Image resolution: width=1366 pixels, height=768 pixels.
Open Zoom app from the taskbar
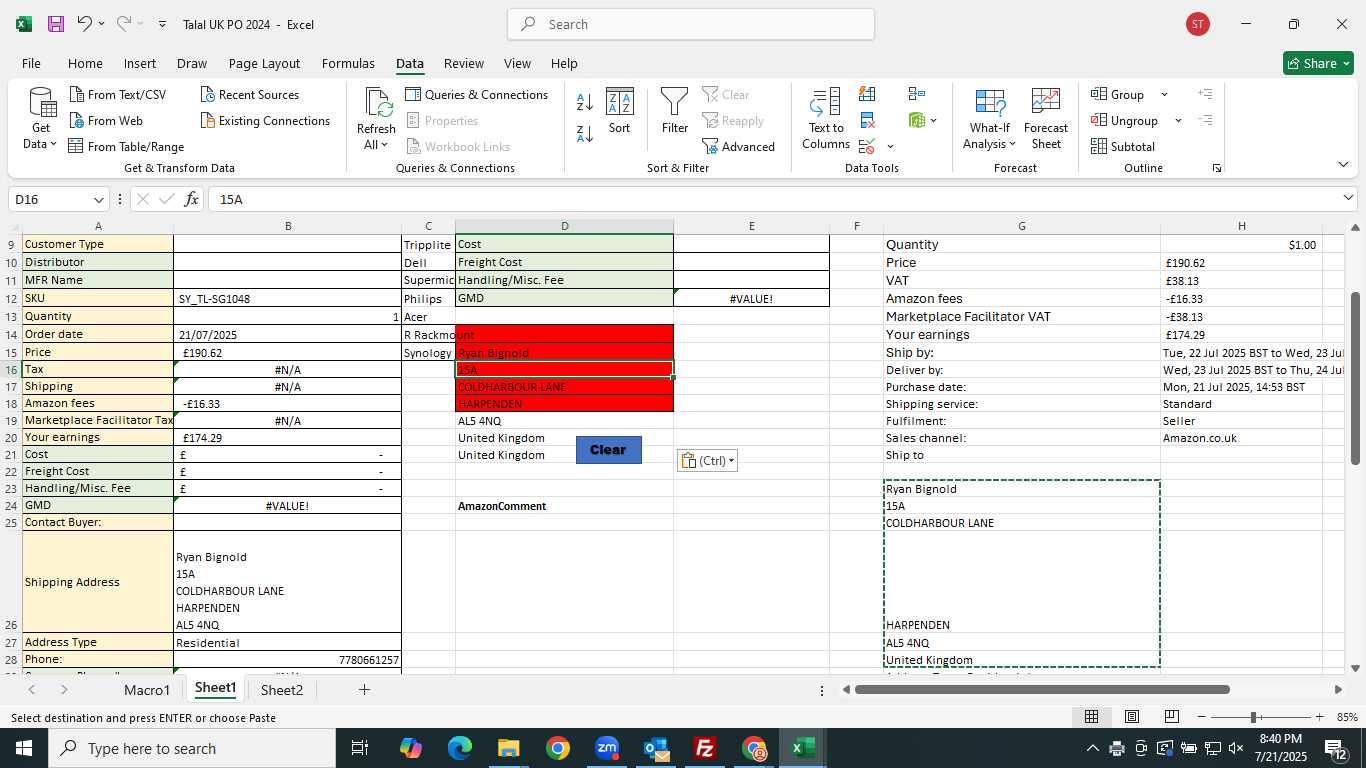point(607,748)
